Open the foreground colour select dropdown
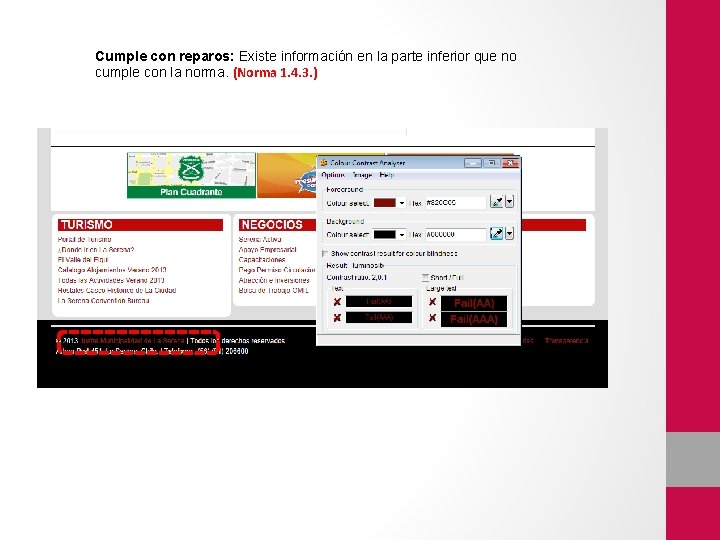The width and height of the screenshot is (720, 540). pos(402,202)
